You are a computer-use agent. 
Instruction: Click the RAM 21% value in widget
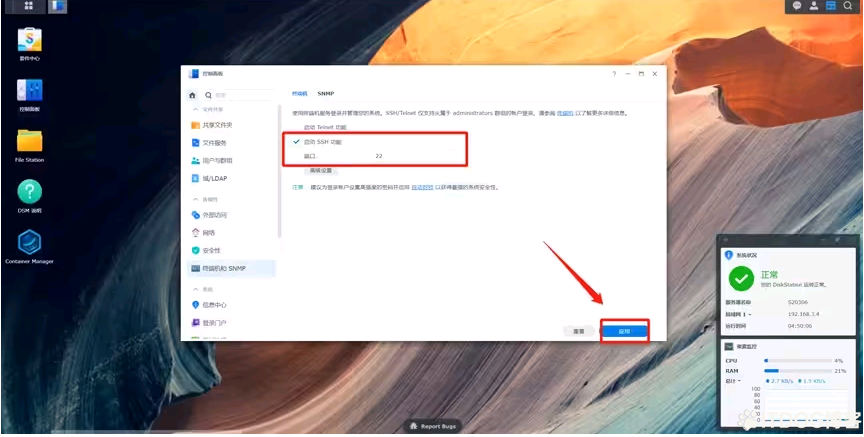[840, 371]
